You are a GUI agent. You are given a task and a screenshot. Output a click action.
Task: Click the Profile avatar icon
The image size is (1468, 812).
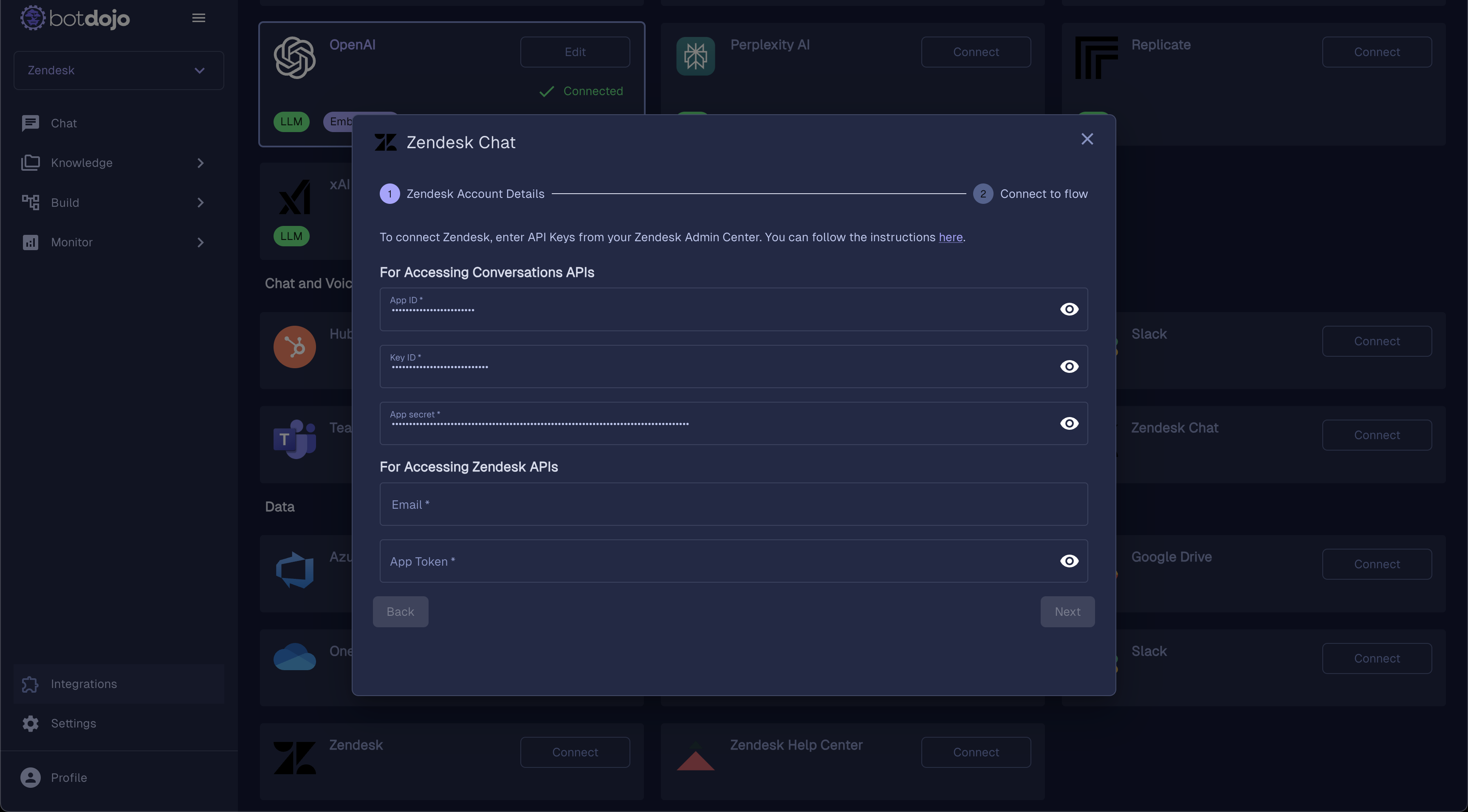[x=30, y=778]
